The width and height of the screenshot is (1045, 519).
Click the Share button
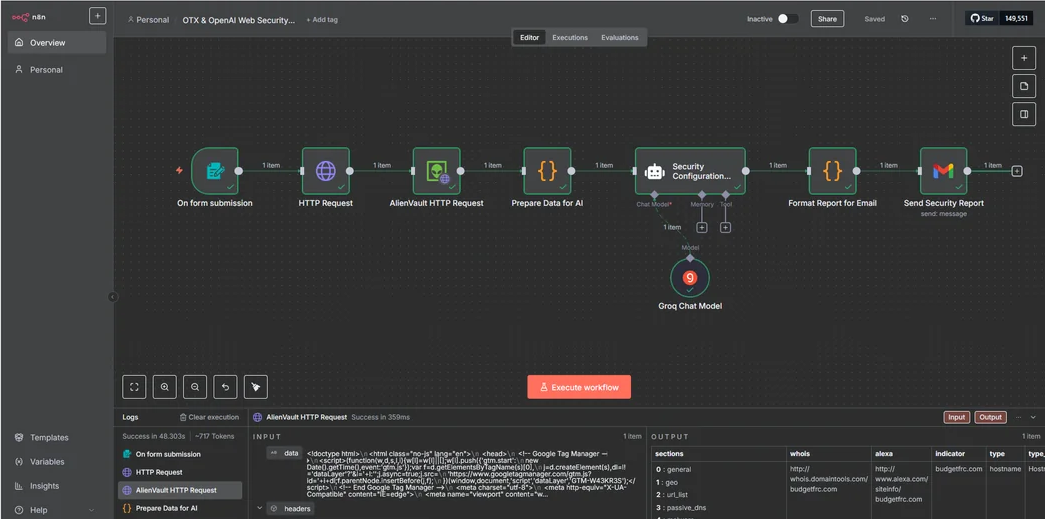827,19
